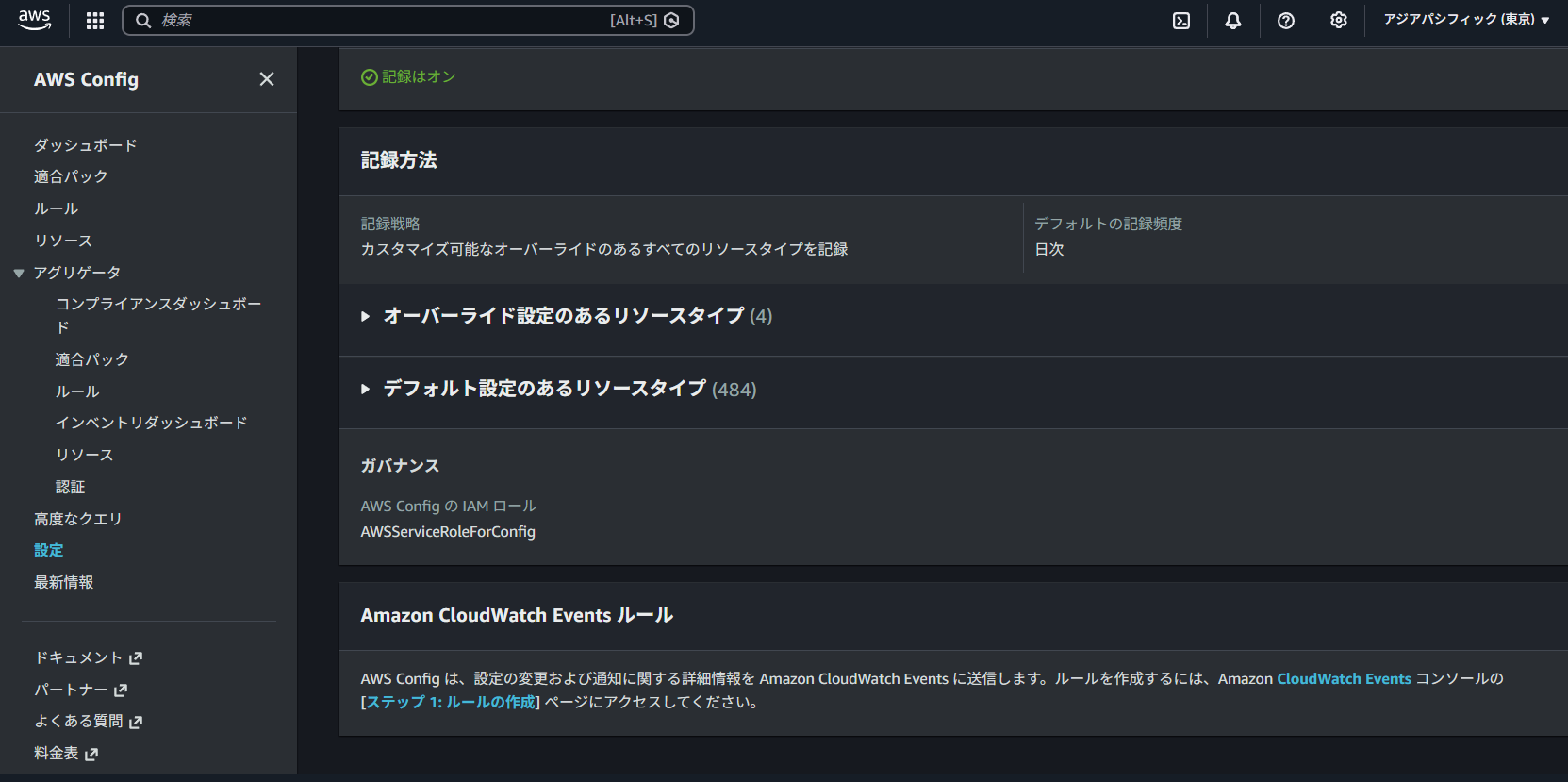Open インベントリダッシュボード under アグリゲータ

tap(151, 423)
